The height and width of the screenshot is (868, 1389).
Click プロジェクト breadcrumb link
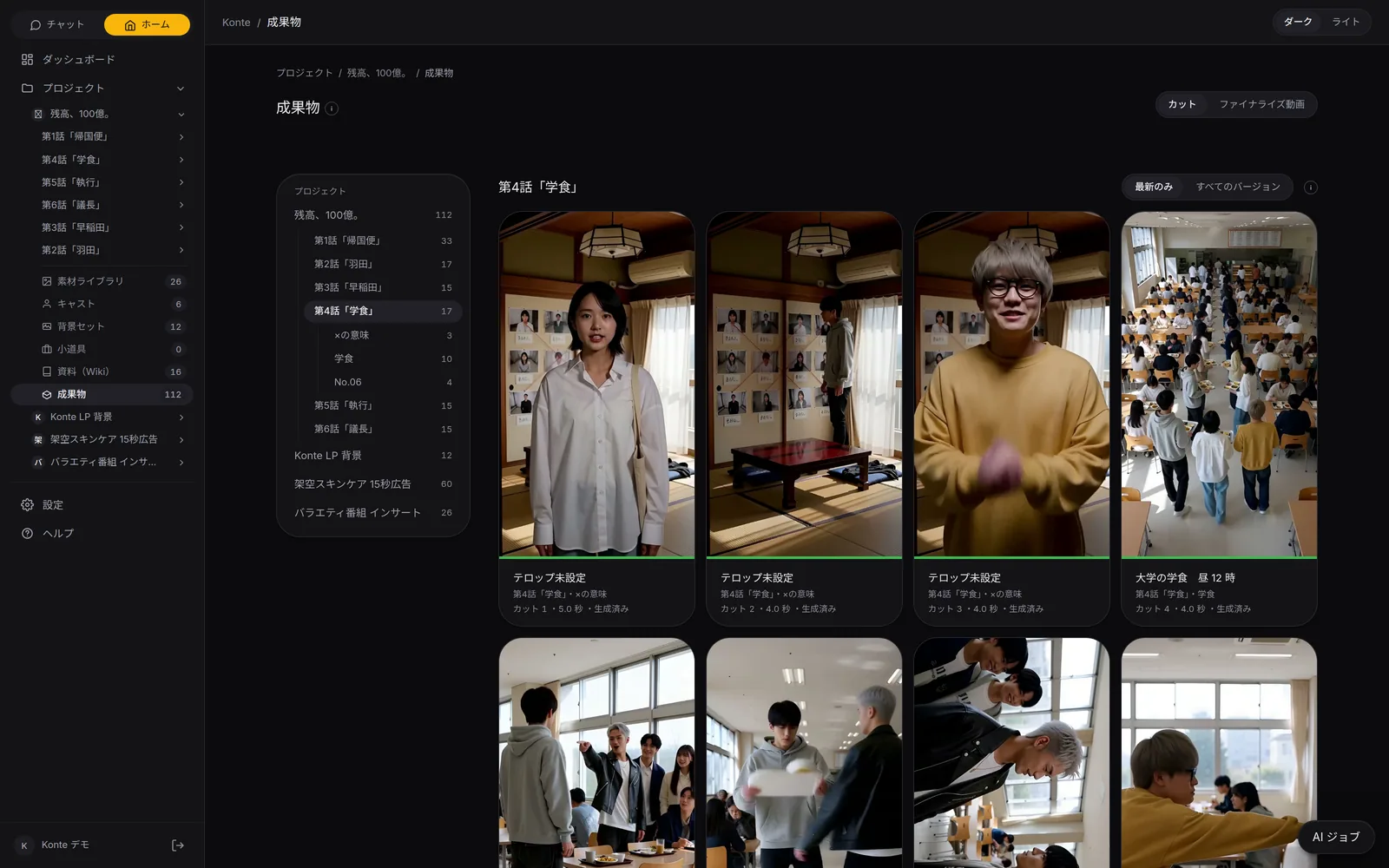coord(305,74)
